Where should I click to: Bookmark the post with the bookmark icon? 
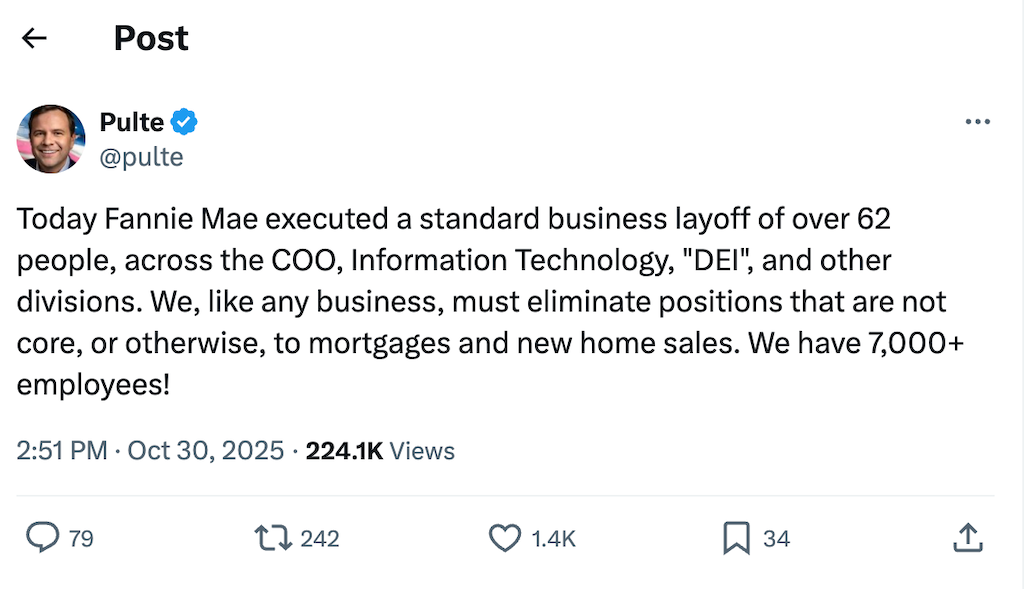coord(736,538)
